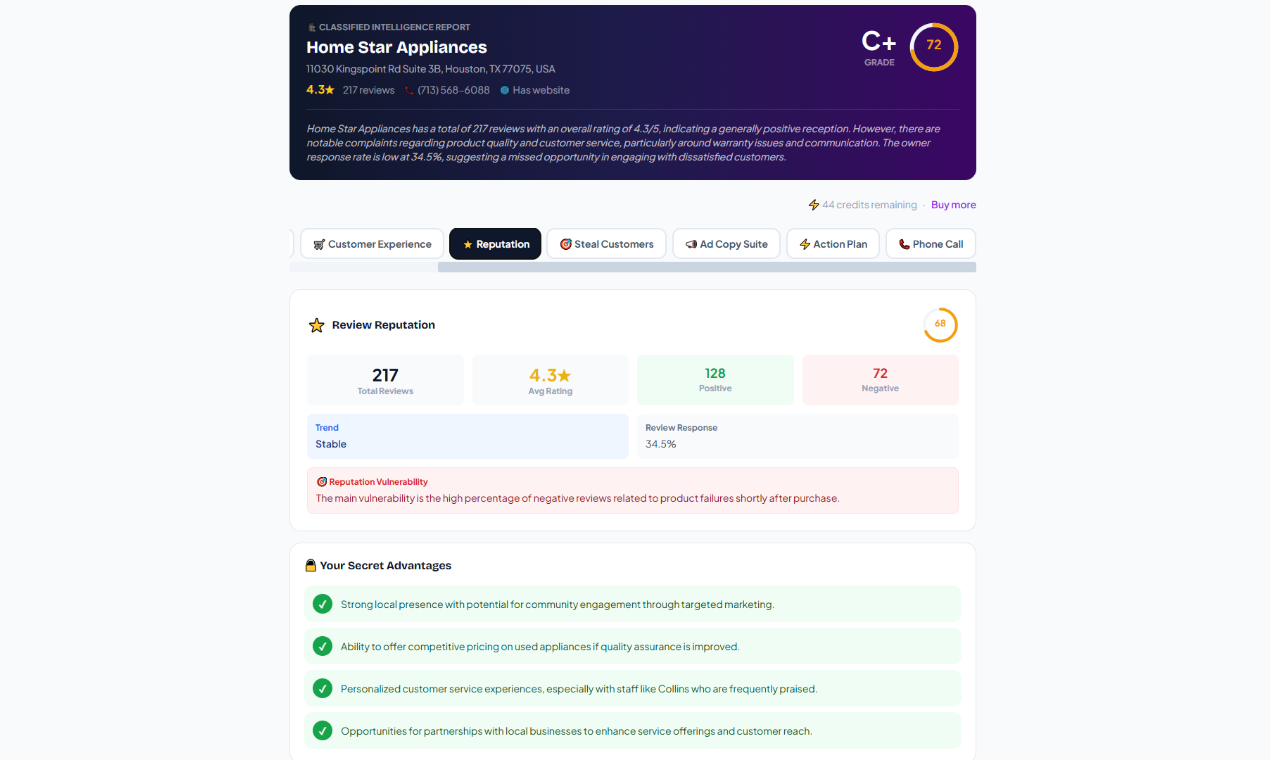Viewport: 1270px width, 760px height.
Task: Open the Steal Customers tab
Action: click(x=606, y=243)
